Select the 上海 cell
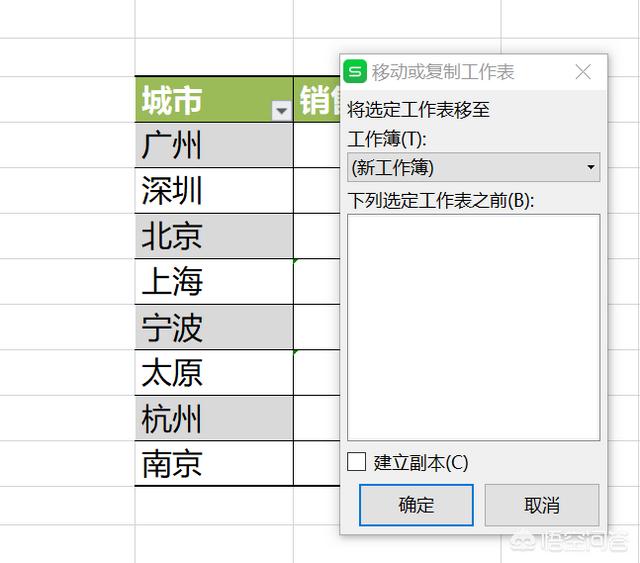Image resolution: width=640 pixels, height=563 pixels. (x=214, y=282)
